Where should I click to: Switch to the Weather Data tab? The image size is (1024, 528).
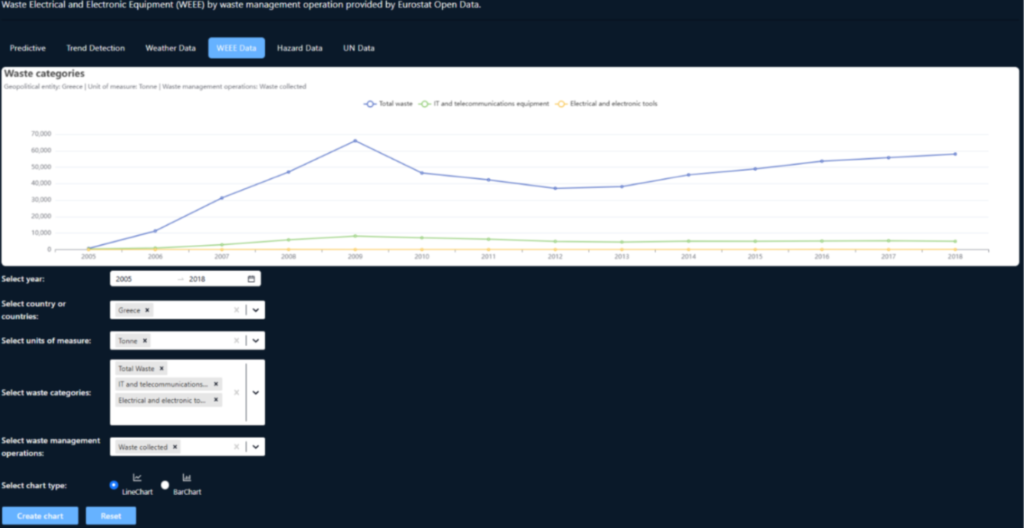coord(170,48)
